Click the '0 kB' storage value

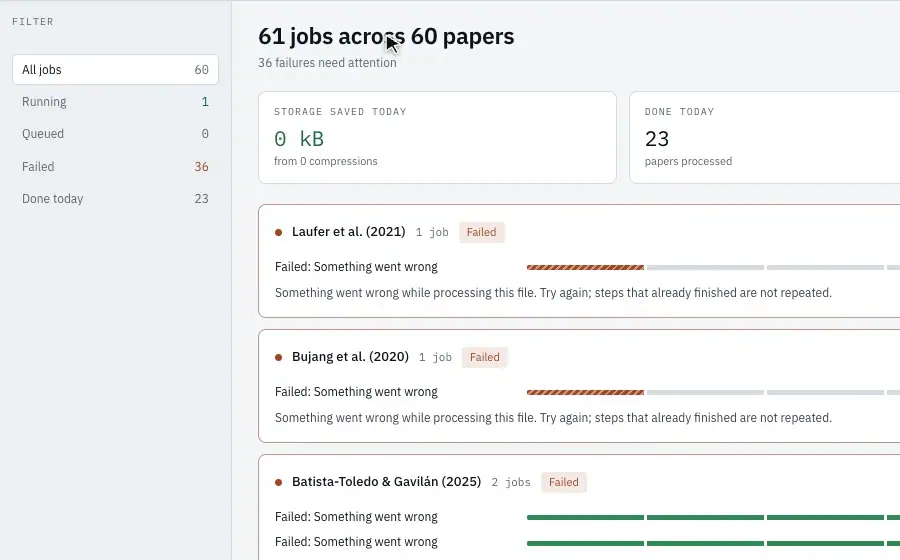point(299,139)
